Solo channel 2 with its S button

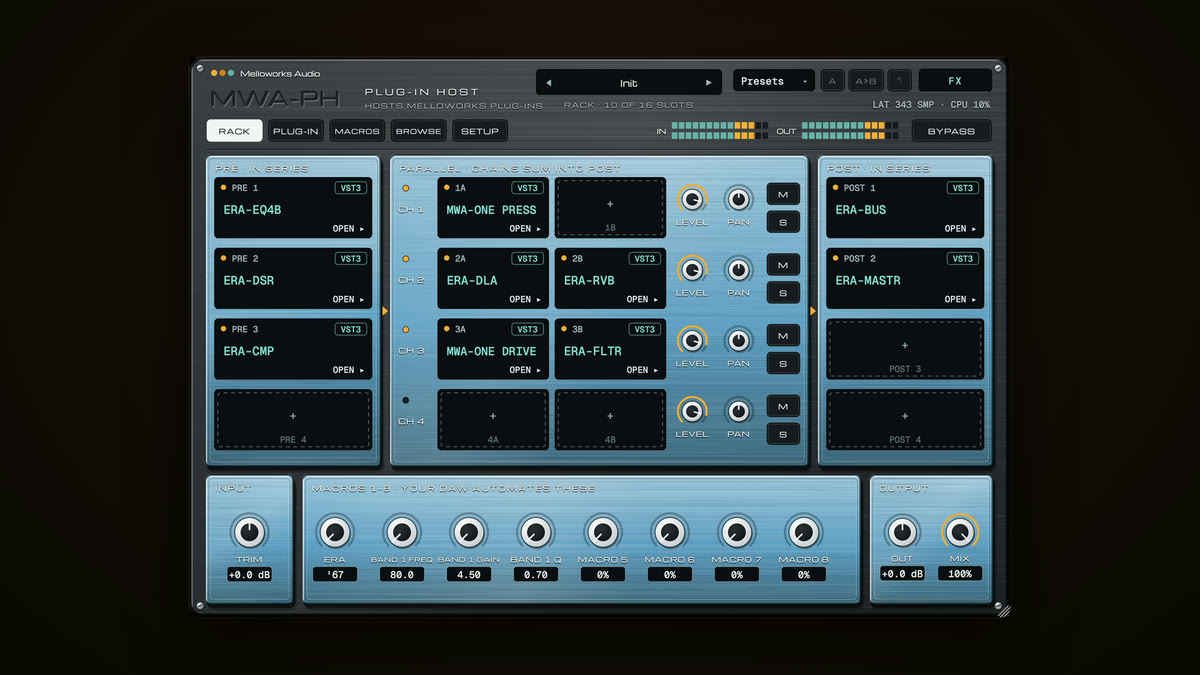pos(783,293)
